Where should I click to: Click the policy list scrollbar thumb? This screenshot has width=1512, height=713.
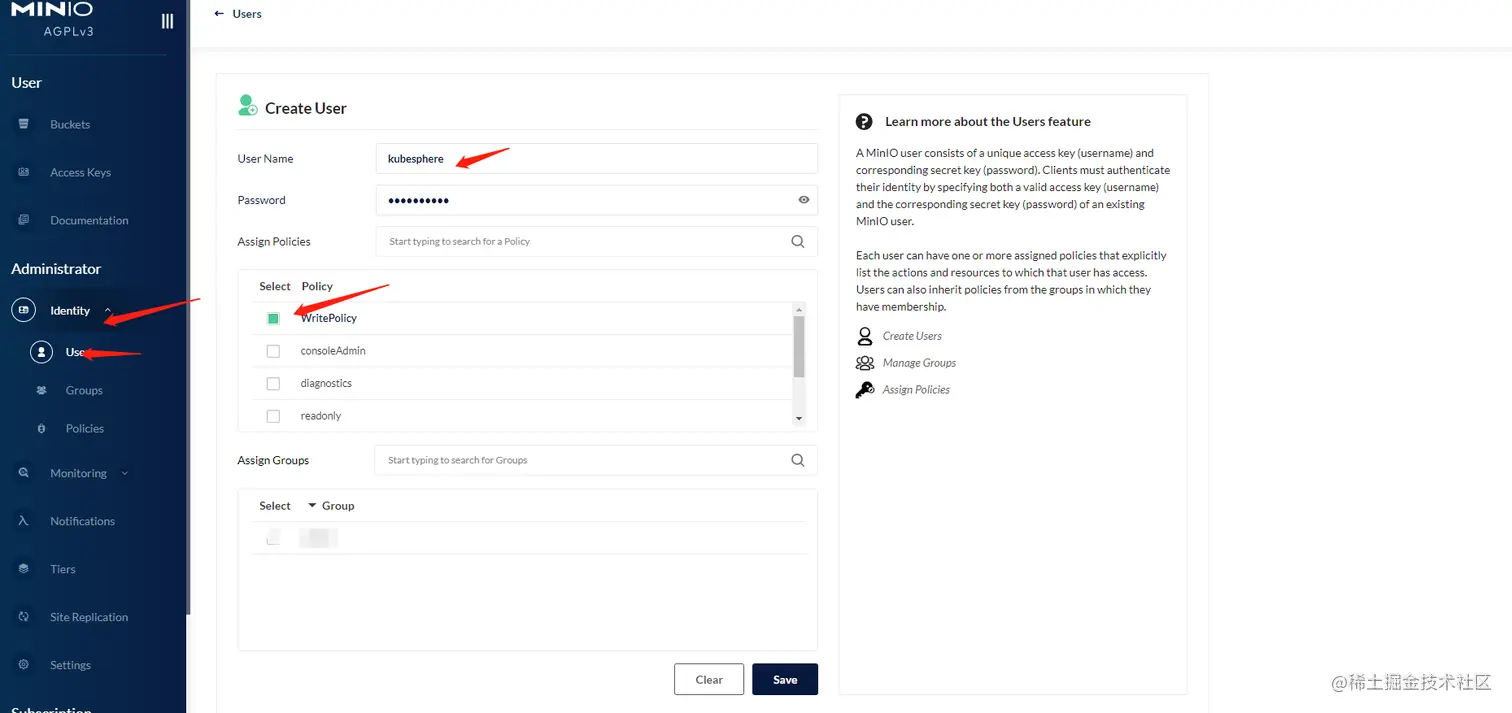pos(798,347)
